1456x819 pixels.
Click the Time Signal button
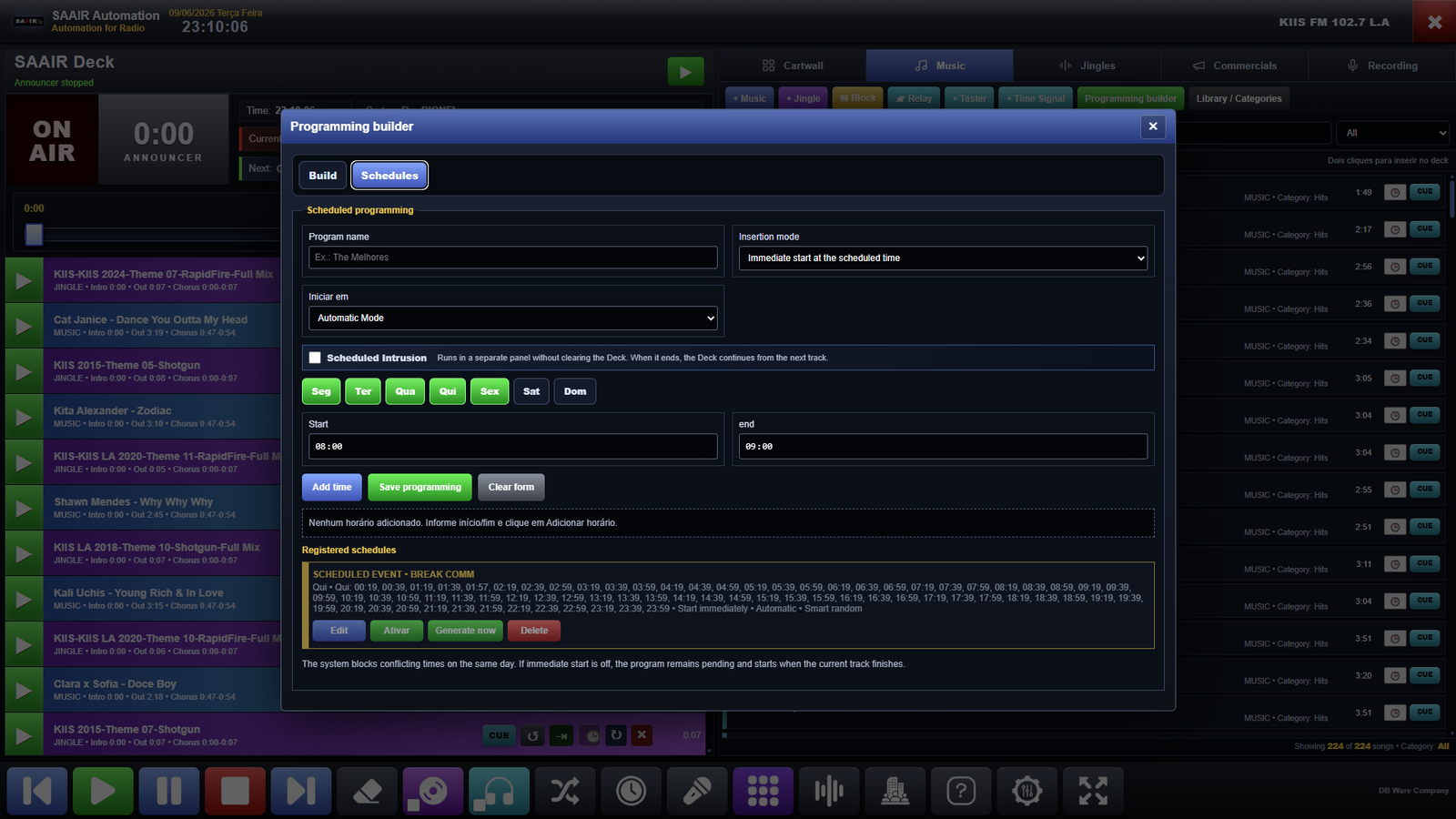[x=1036, y=98]
